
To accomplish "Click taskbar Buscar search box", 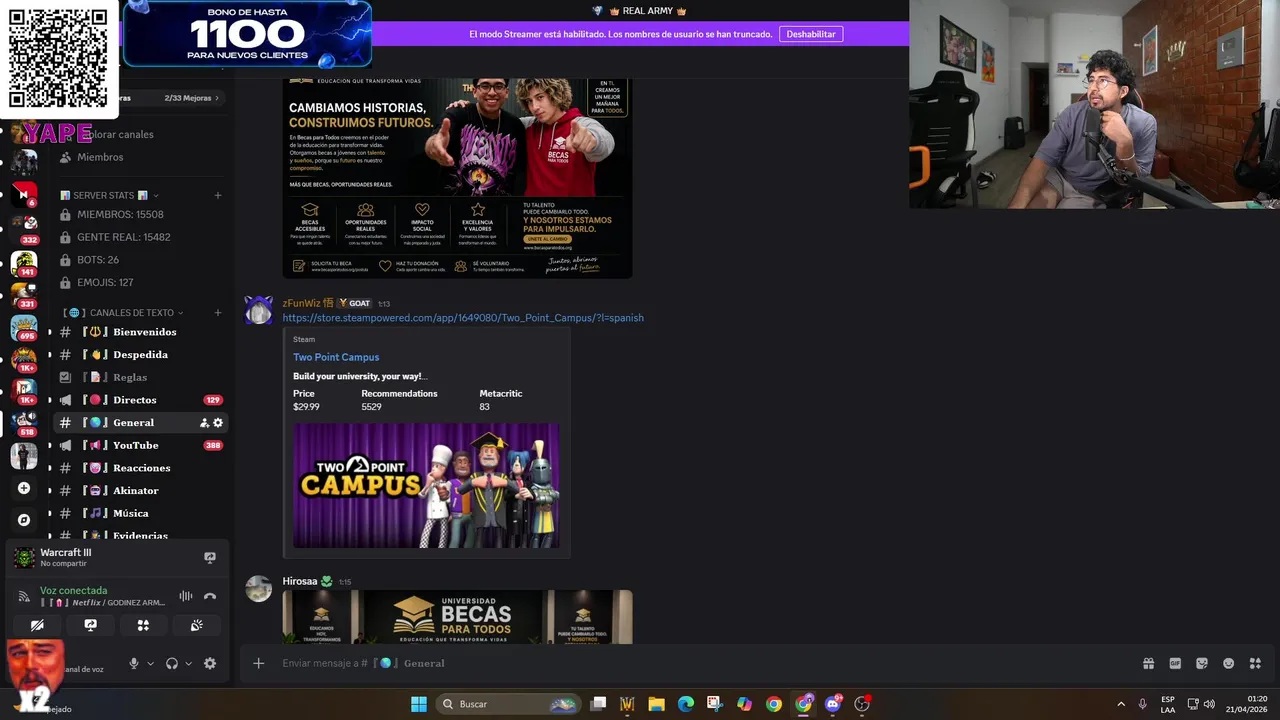I will [508, 704].
